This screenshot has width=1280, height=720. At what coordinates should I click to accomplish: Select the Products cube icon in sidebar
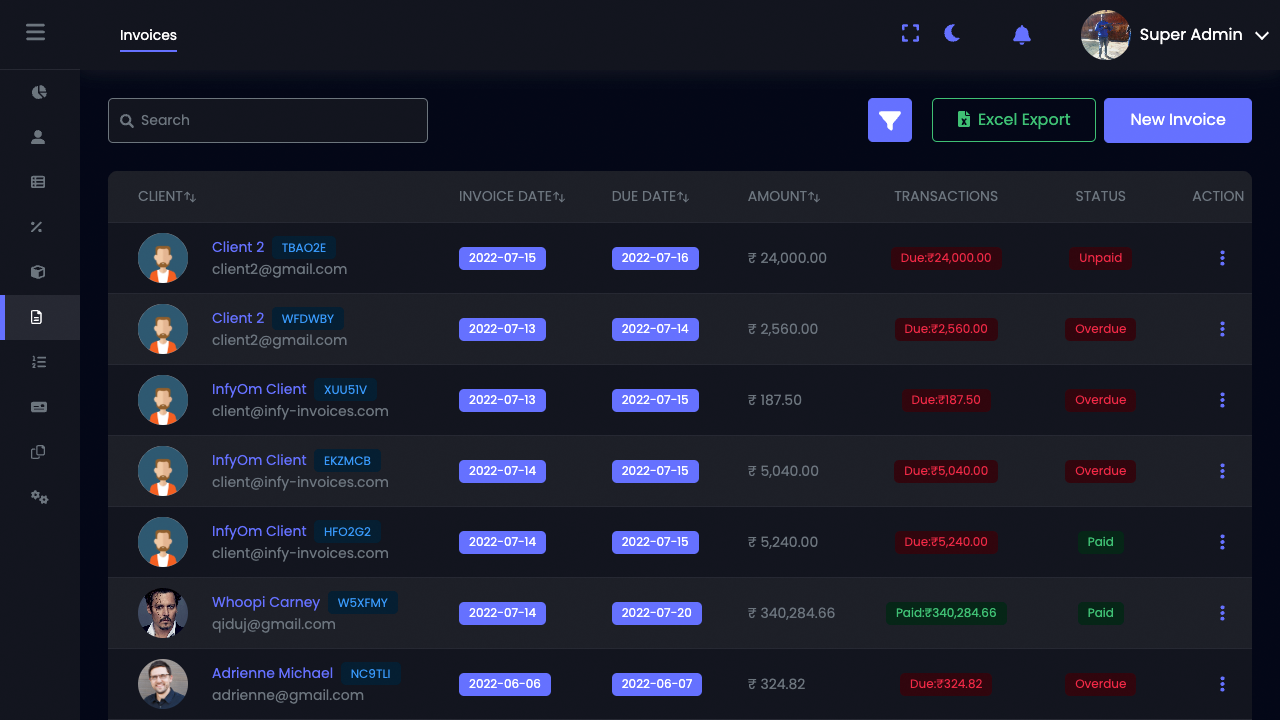coord(38,271)
